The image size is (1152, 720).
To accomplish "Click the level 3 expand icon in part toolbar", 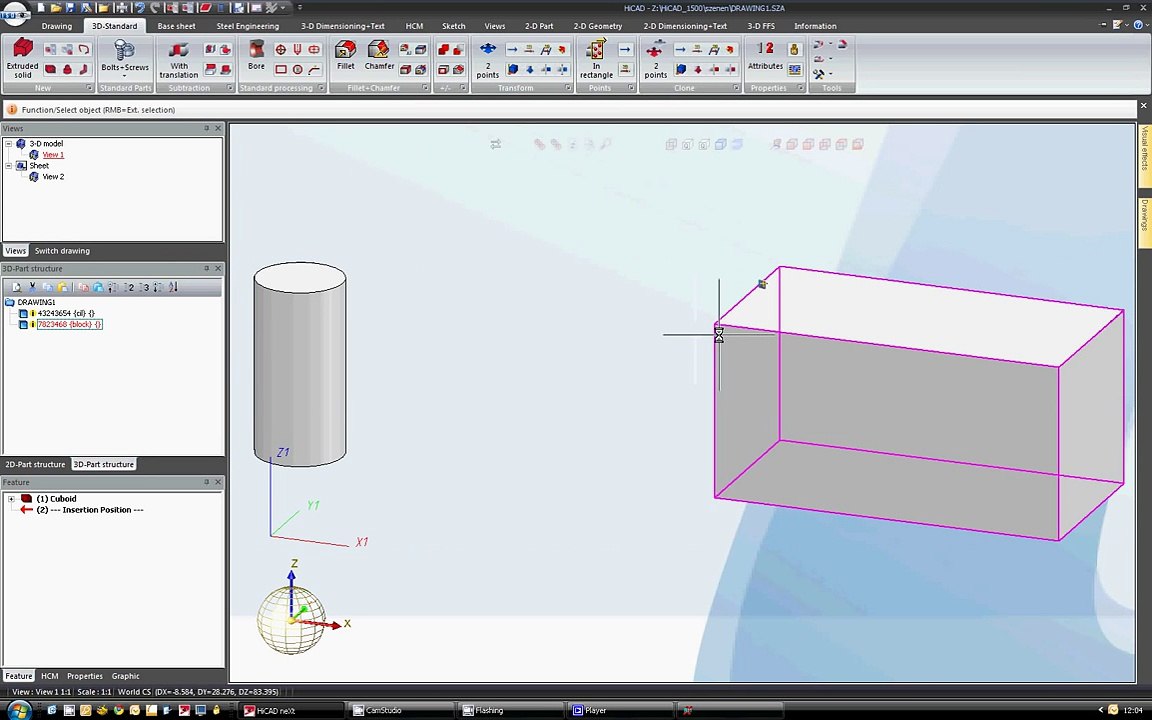I will pyautogui.click(x=143, y=287).
